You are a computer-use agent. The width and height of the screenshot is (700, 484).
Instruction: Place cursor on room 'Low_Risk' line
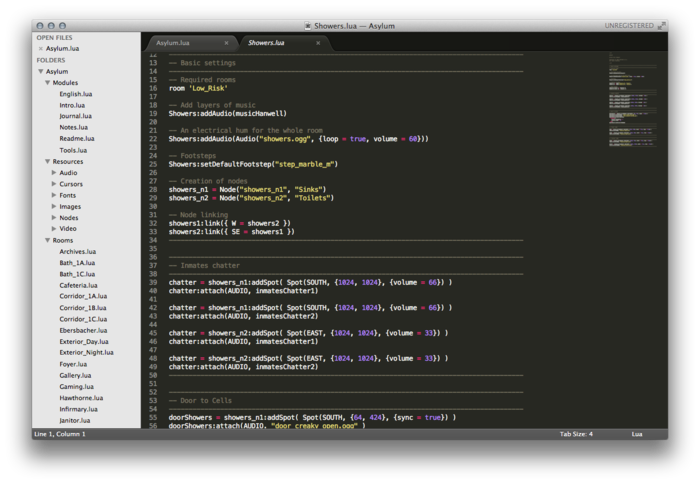click(x=198, y=88)
